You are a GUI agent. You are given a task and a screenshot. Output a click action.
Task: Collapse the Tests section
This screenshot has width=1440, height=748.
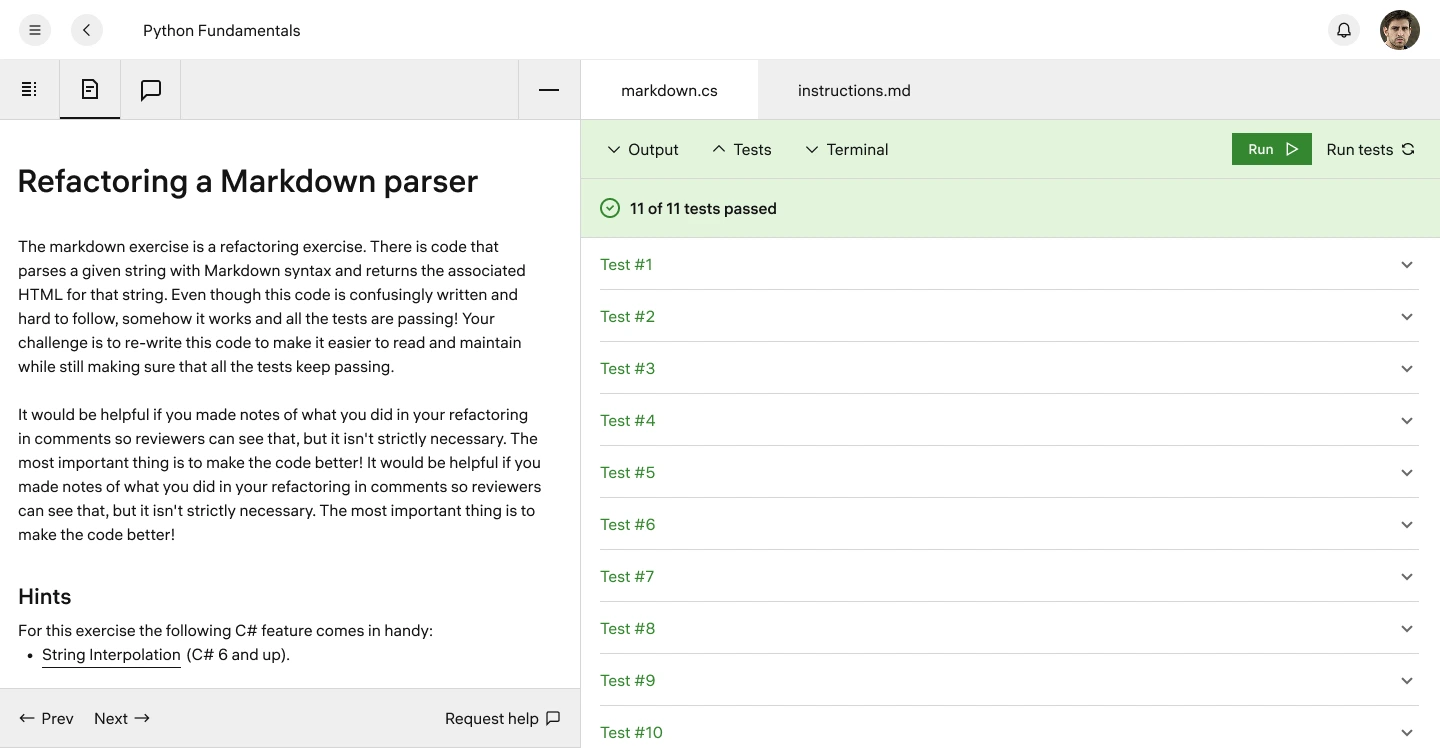click(x=742, y=149)
